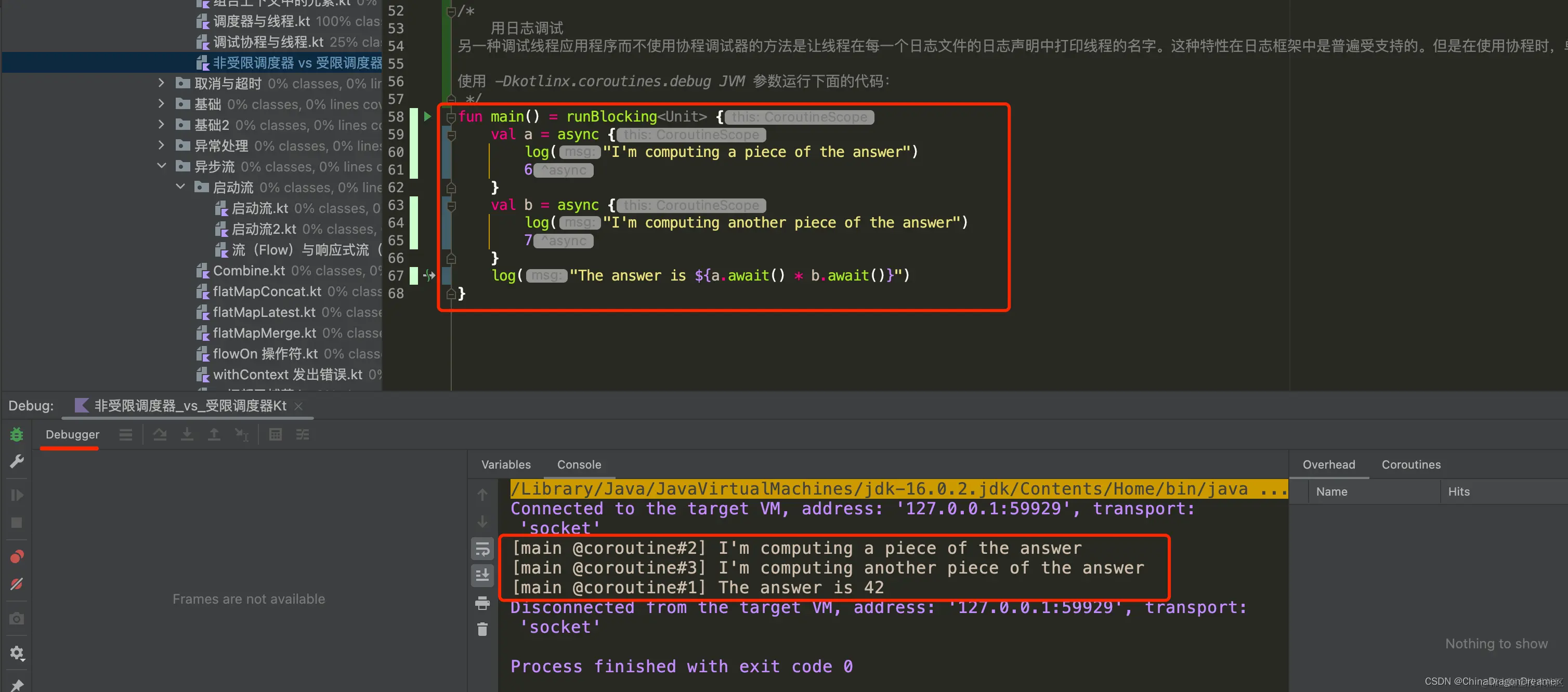Open Combine.kt in project tree
This screenshot has width=1568, height=692.
click(x=249, y=271)
